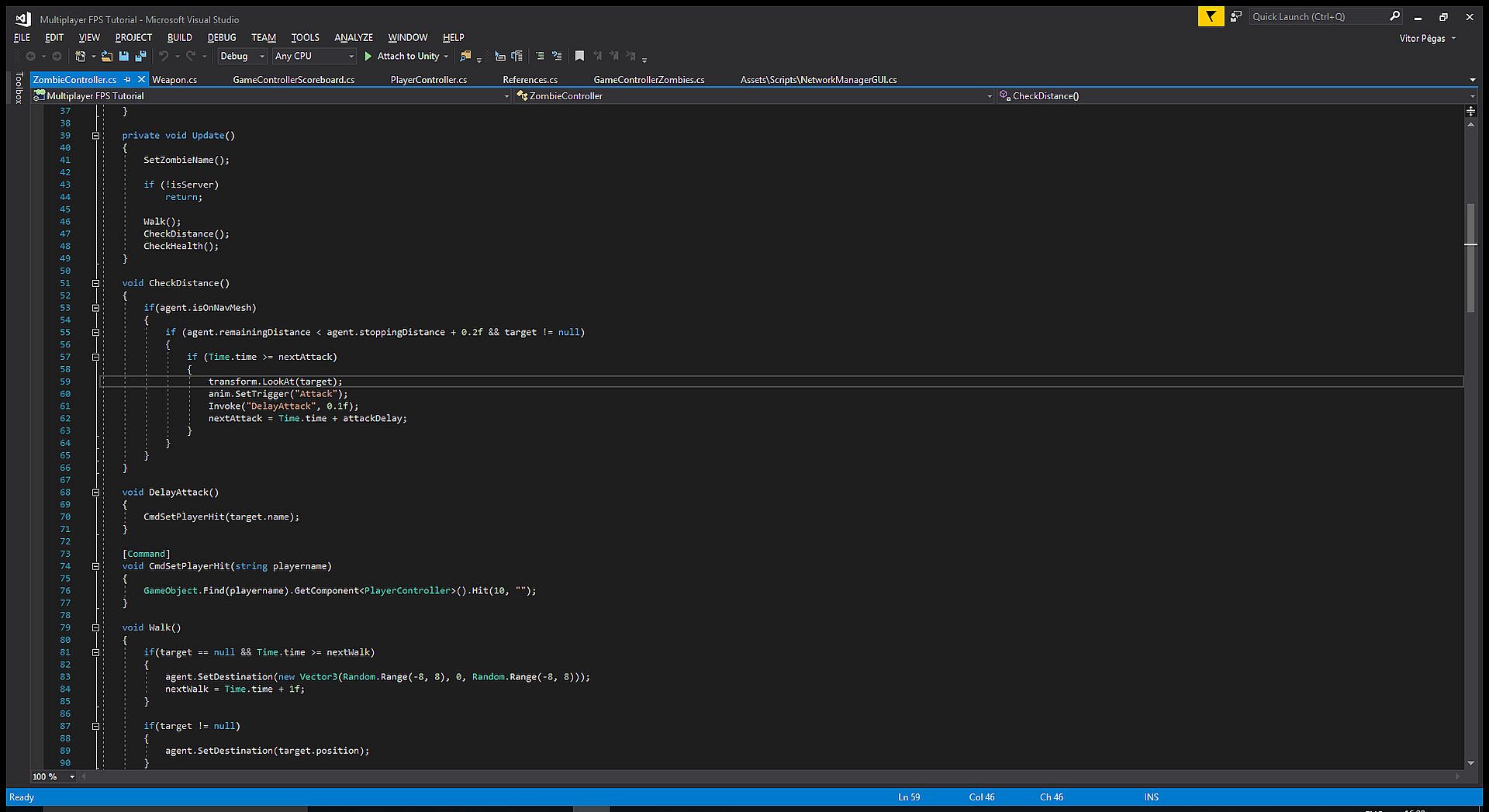This screenshot has height=812, width=1489.
Task: Collapse the Update() method outline
Action: click(x=96, y=136)
